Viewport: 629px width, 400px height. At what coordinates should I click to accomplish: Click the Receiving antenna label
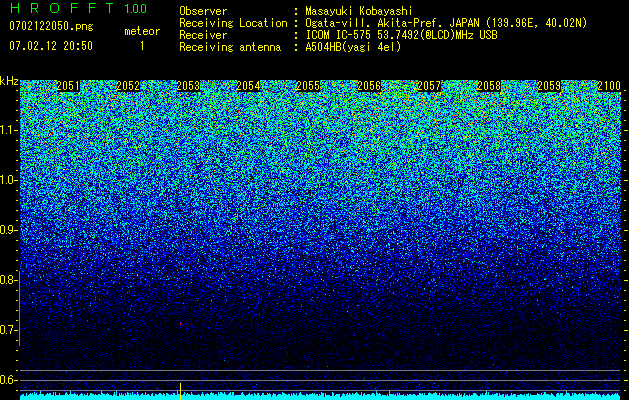[x=230, y=47]
